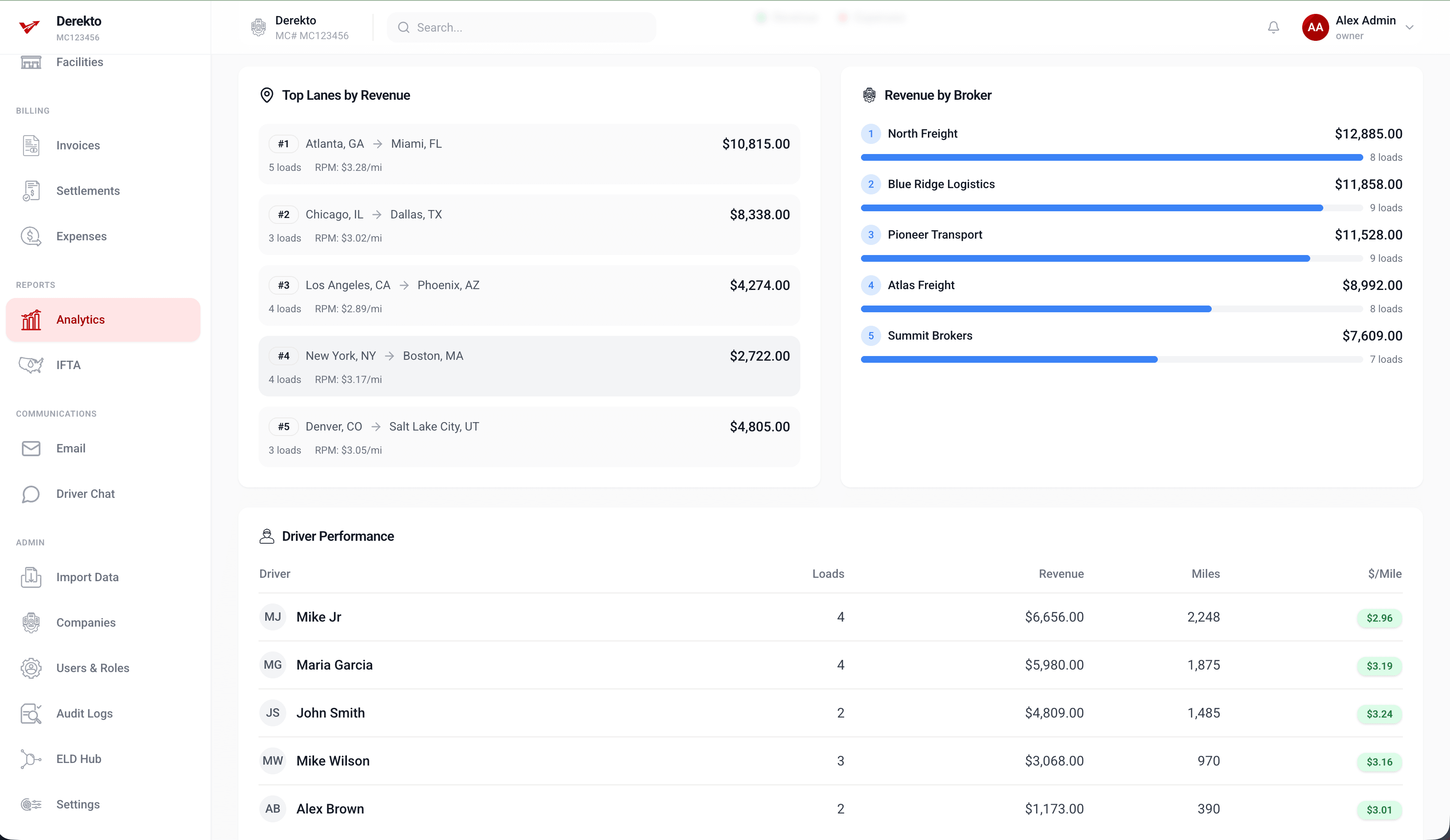Click the $3.24 per mile badge
1450x840 pixels.
tap(1379, 714)
